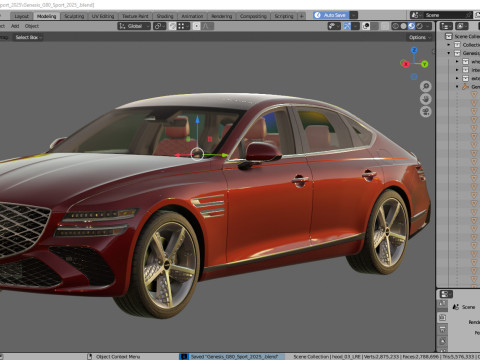Toggle proportional editing

pyautogui.click(x=197, y=26)
